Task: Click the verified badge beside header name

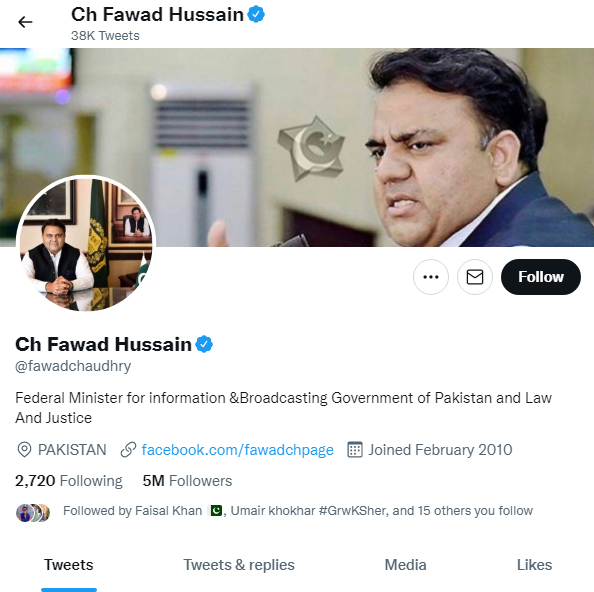Action: click(x=256, y=14)
